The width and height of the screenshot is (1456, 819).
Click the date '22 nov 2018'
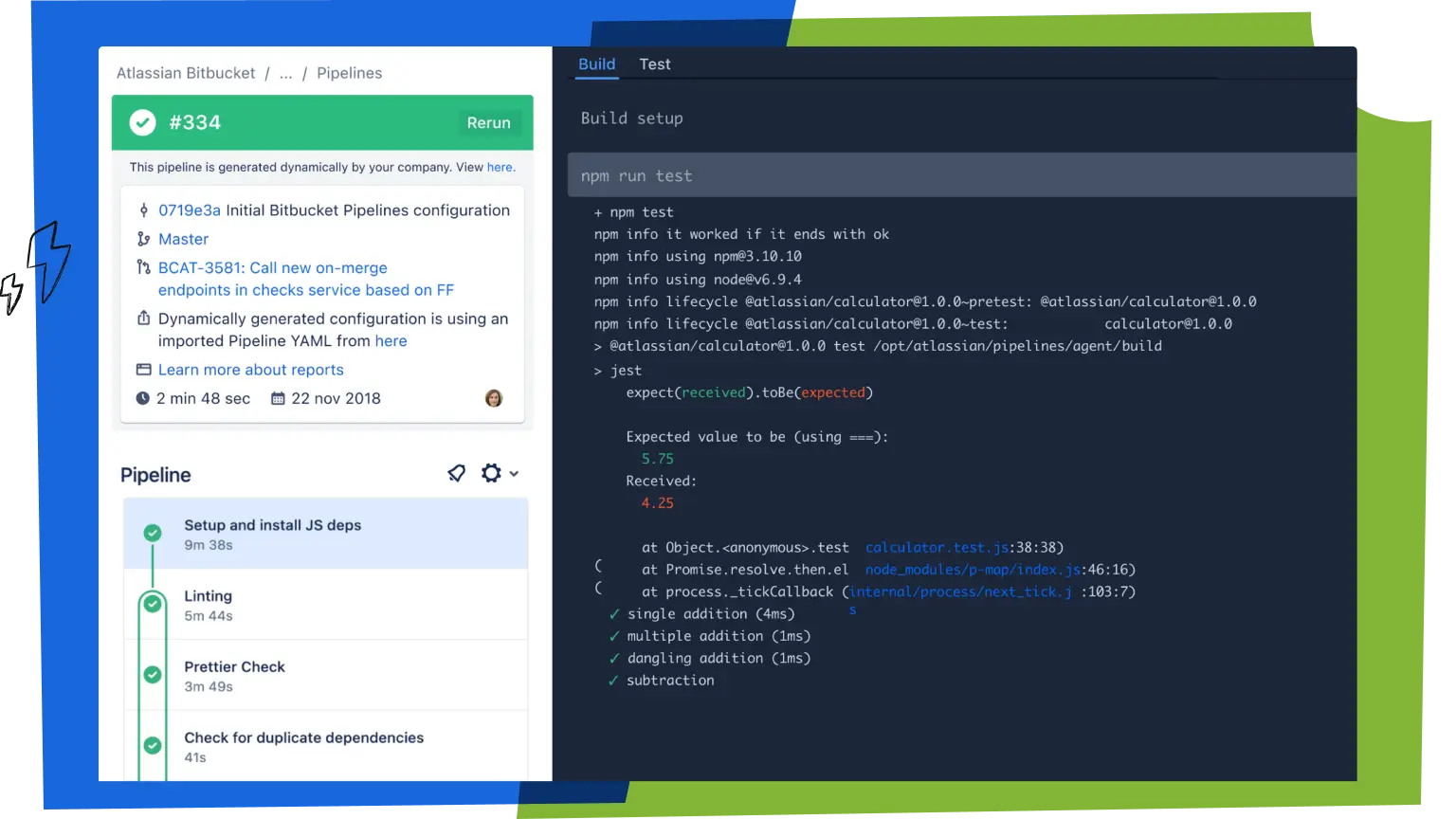pos(336,398)
